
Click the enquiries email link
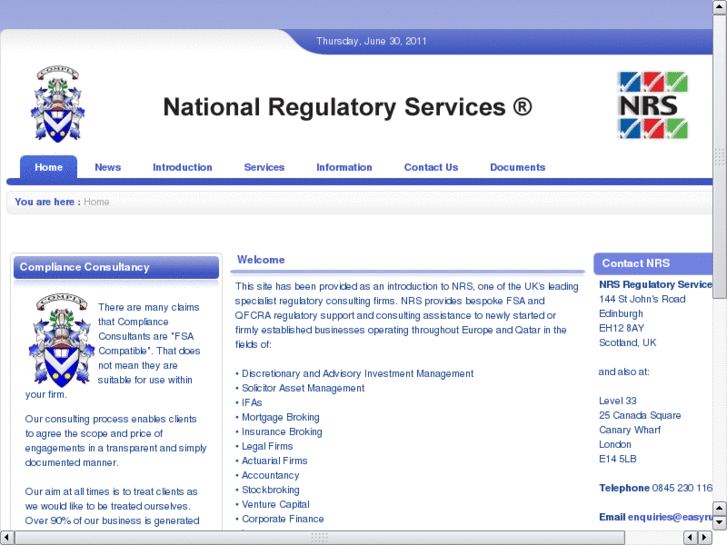(x=670, y=517)
